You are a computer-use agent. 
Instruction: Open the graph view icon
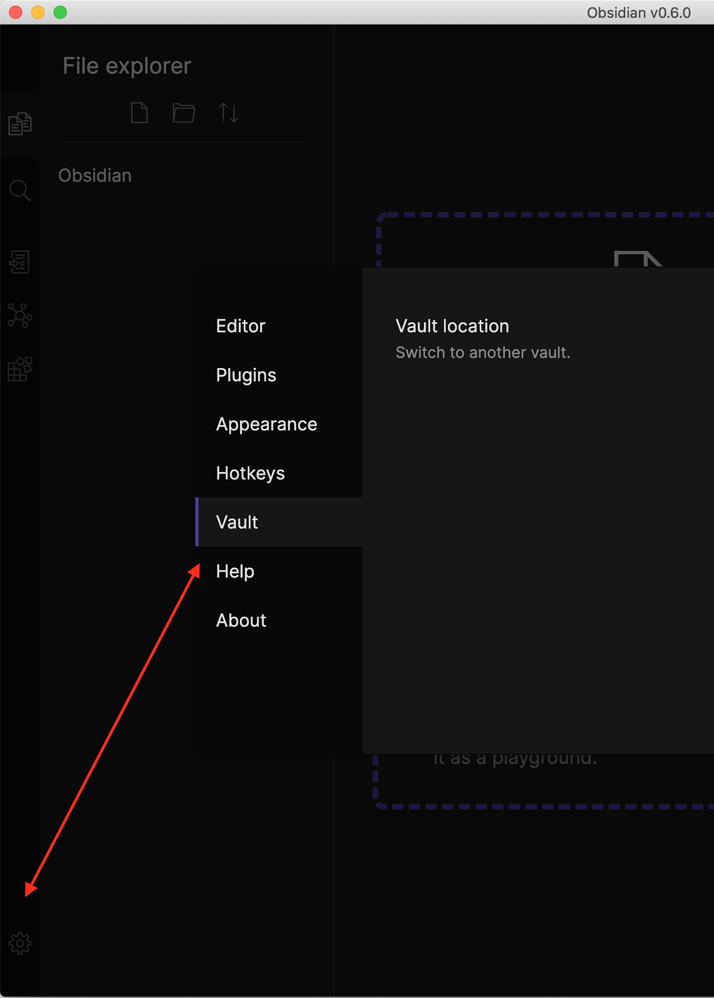(20, 316)
